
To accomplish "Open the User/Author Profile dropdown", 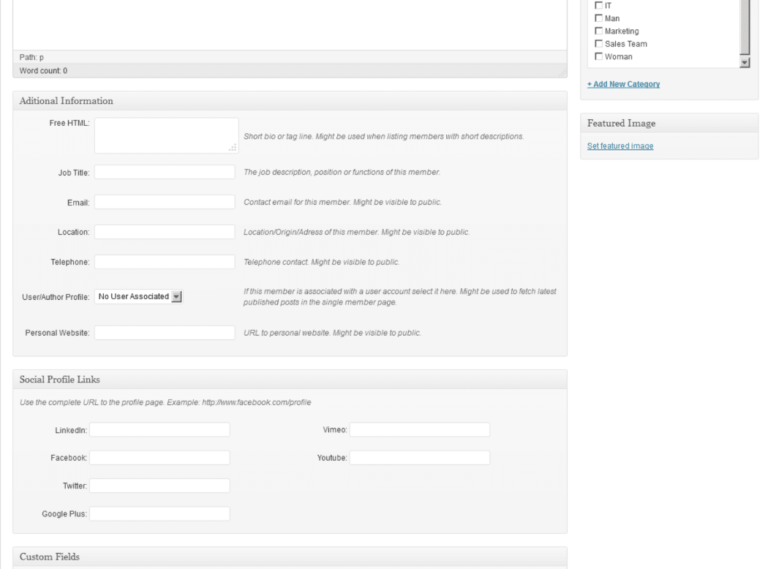I will click(x=138, y=297).
